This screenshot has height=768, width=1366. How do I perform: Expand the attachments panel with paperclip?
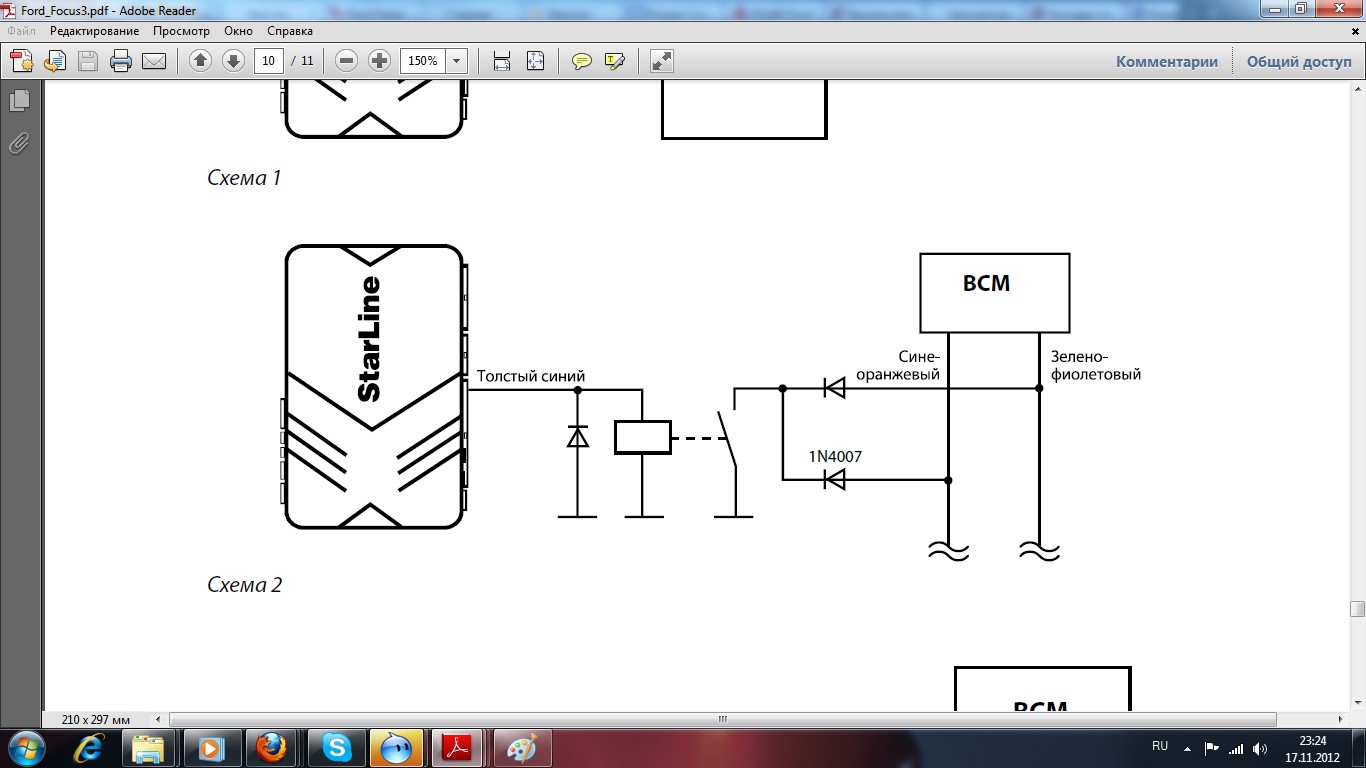coord(19,143)
